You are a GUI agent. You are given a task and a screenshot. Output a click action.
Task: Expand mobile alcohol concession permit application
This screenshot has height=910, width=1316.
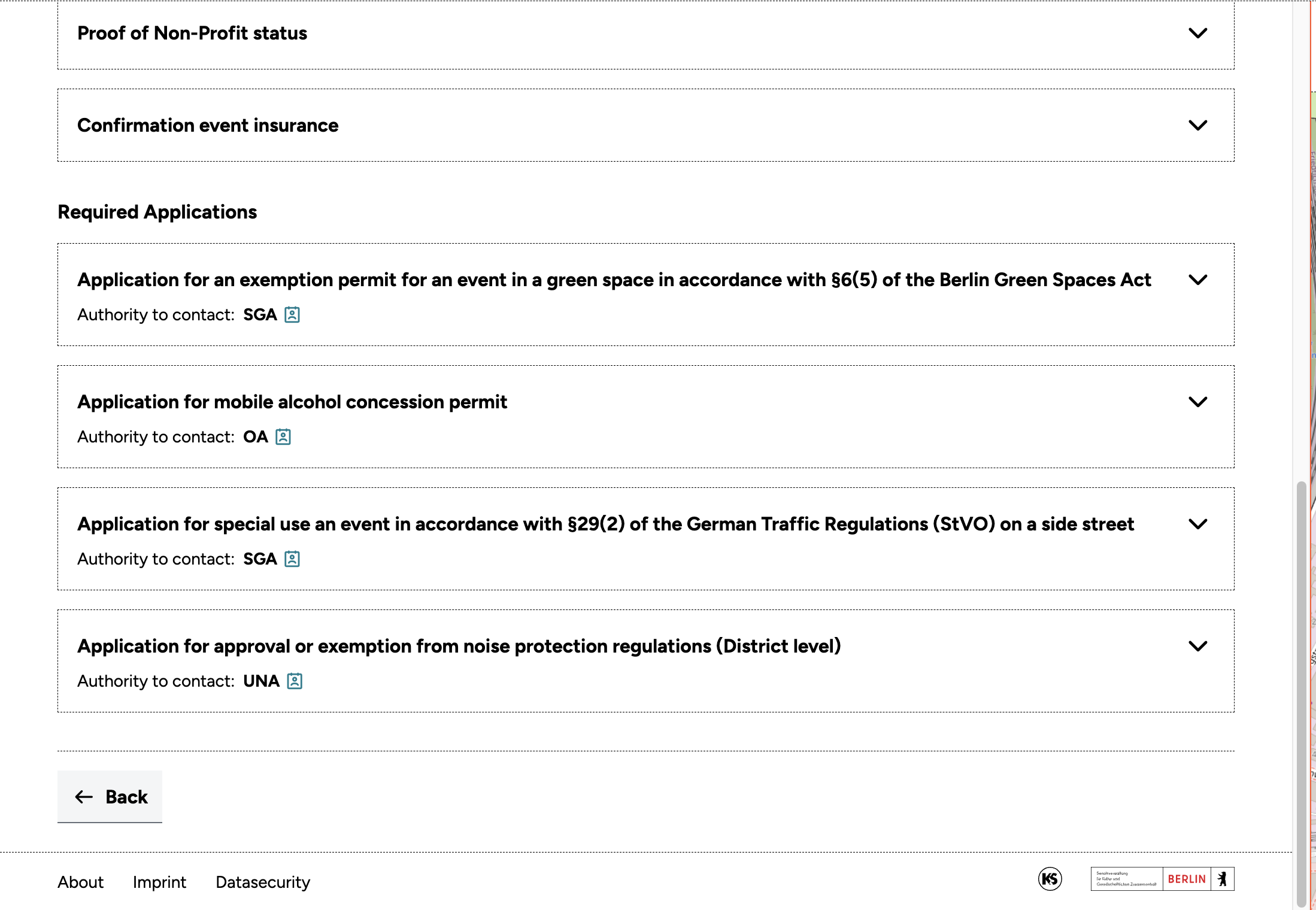click(x=1197, y=402)
